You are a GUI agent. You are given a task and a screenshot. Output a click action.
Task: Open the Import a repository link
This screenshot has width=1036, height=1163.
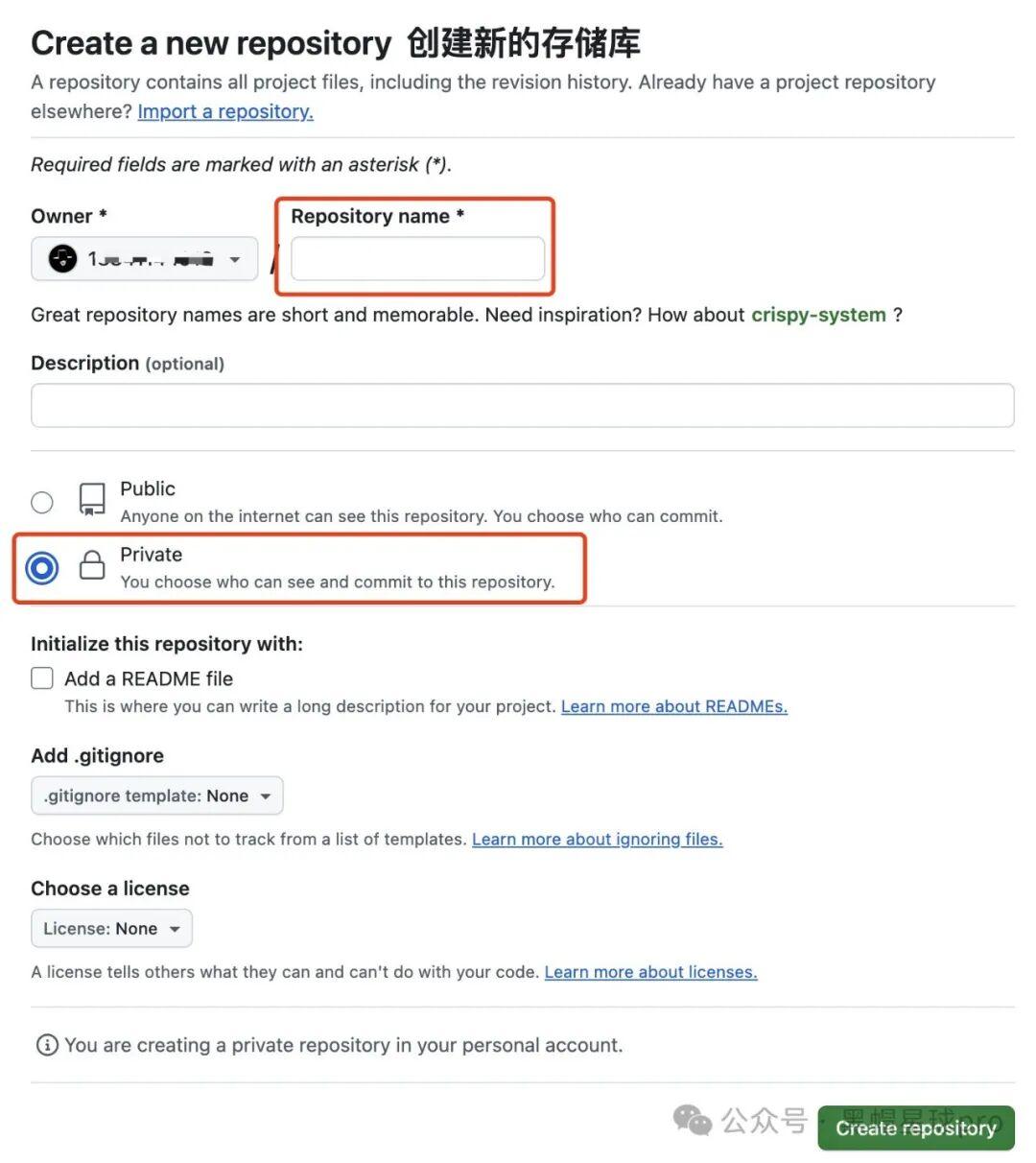pyautogui.click(x=225, y=111)
